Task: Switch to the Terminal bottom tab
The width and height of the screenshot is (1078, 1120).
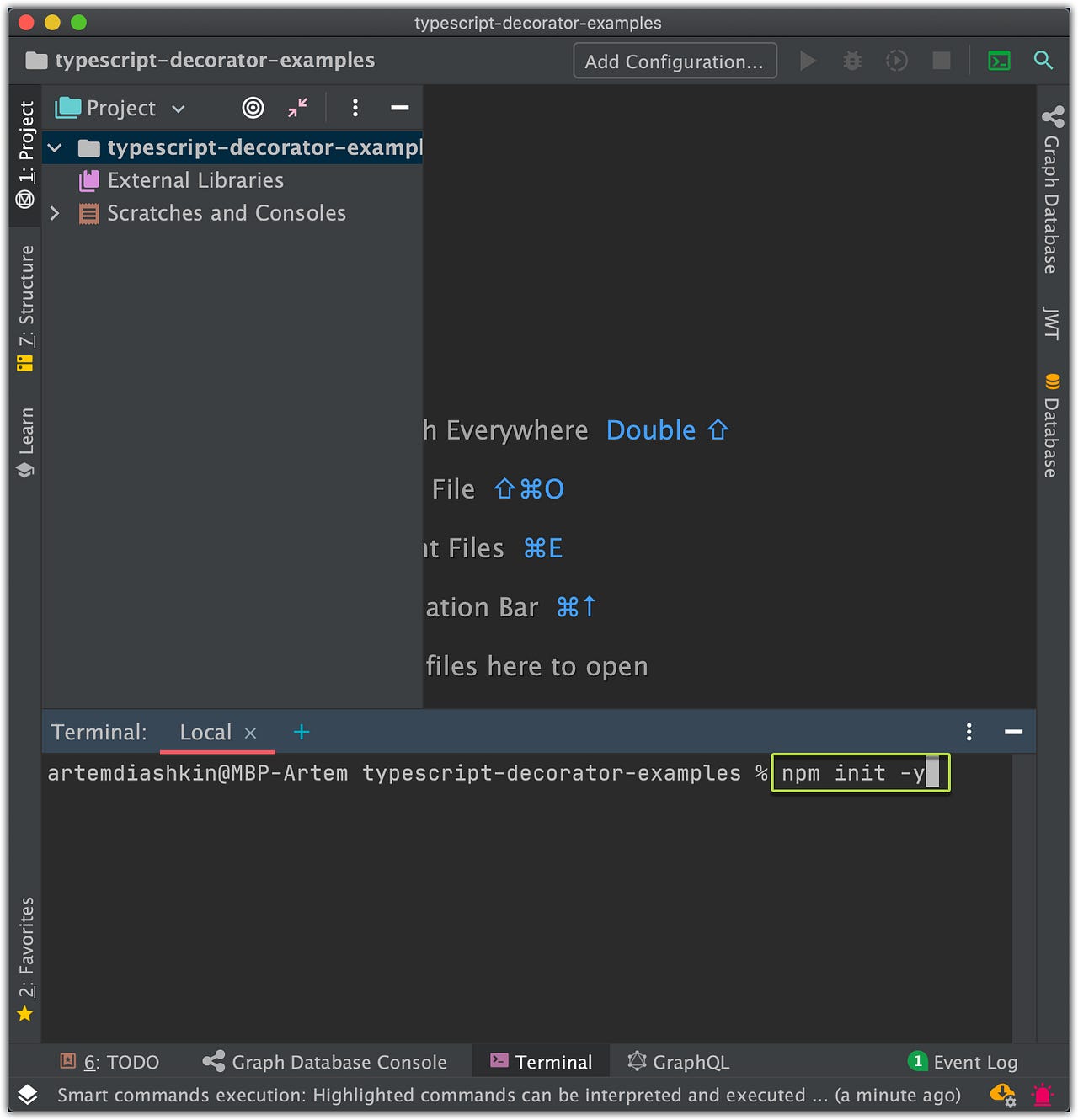Action: [542, 1062]
